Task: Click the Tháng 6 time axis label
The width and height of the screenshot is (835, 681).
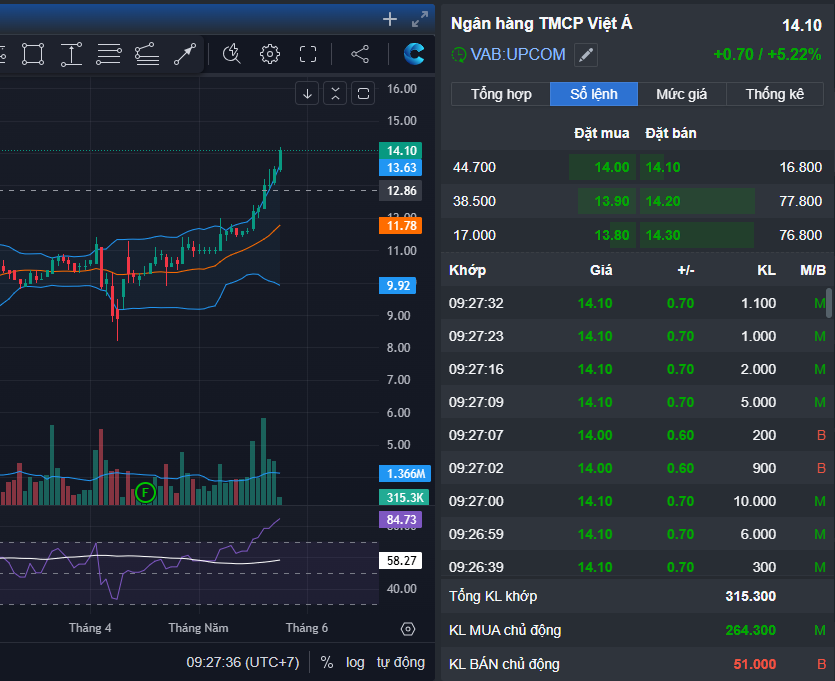Action: coord(307,628)
